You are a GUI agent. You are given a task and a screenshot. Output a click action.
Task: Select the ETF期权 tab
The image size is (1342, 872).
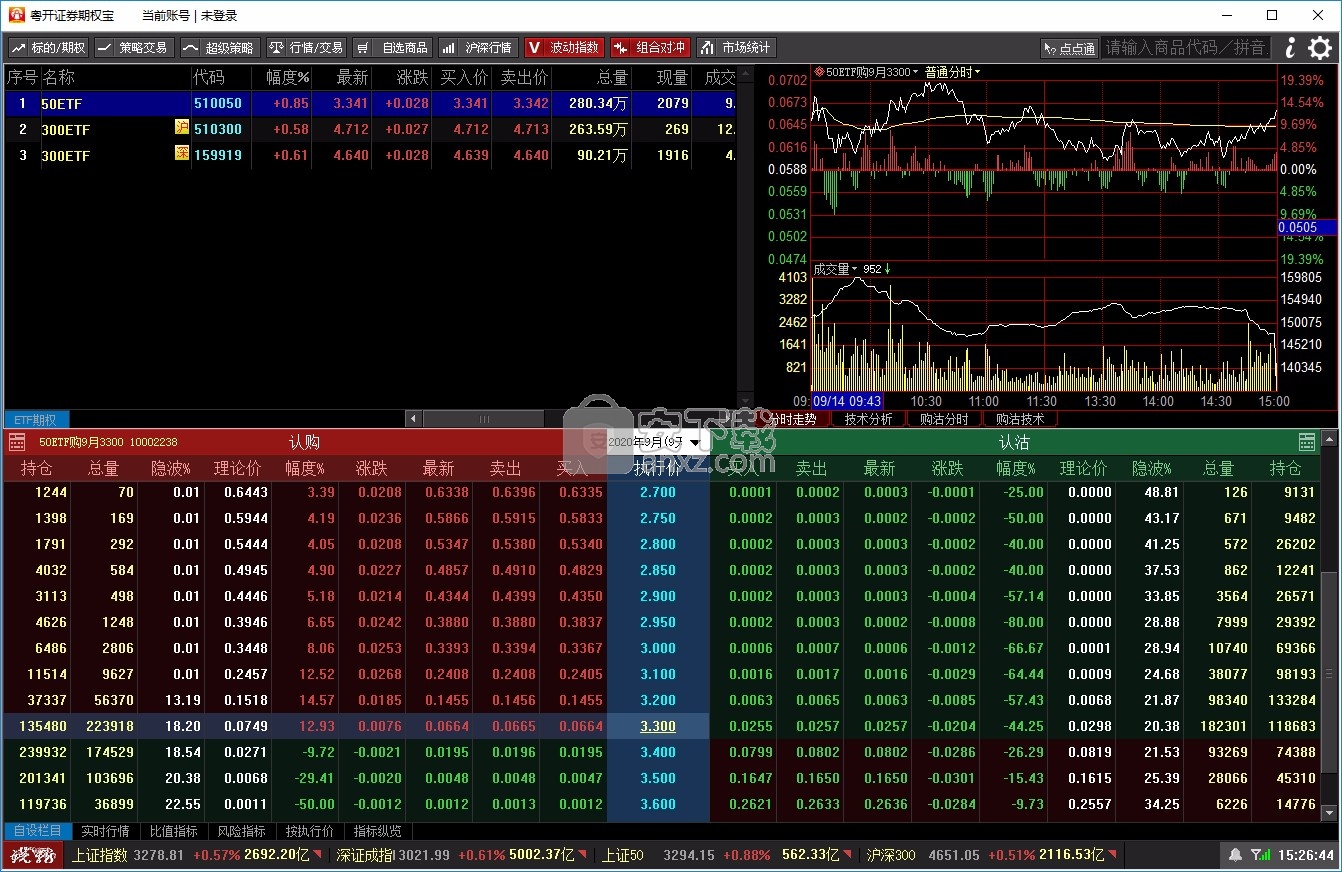click(36, 419)
